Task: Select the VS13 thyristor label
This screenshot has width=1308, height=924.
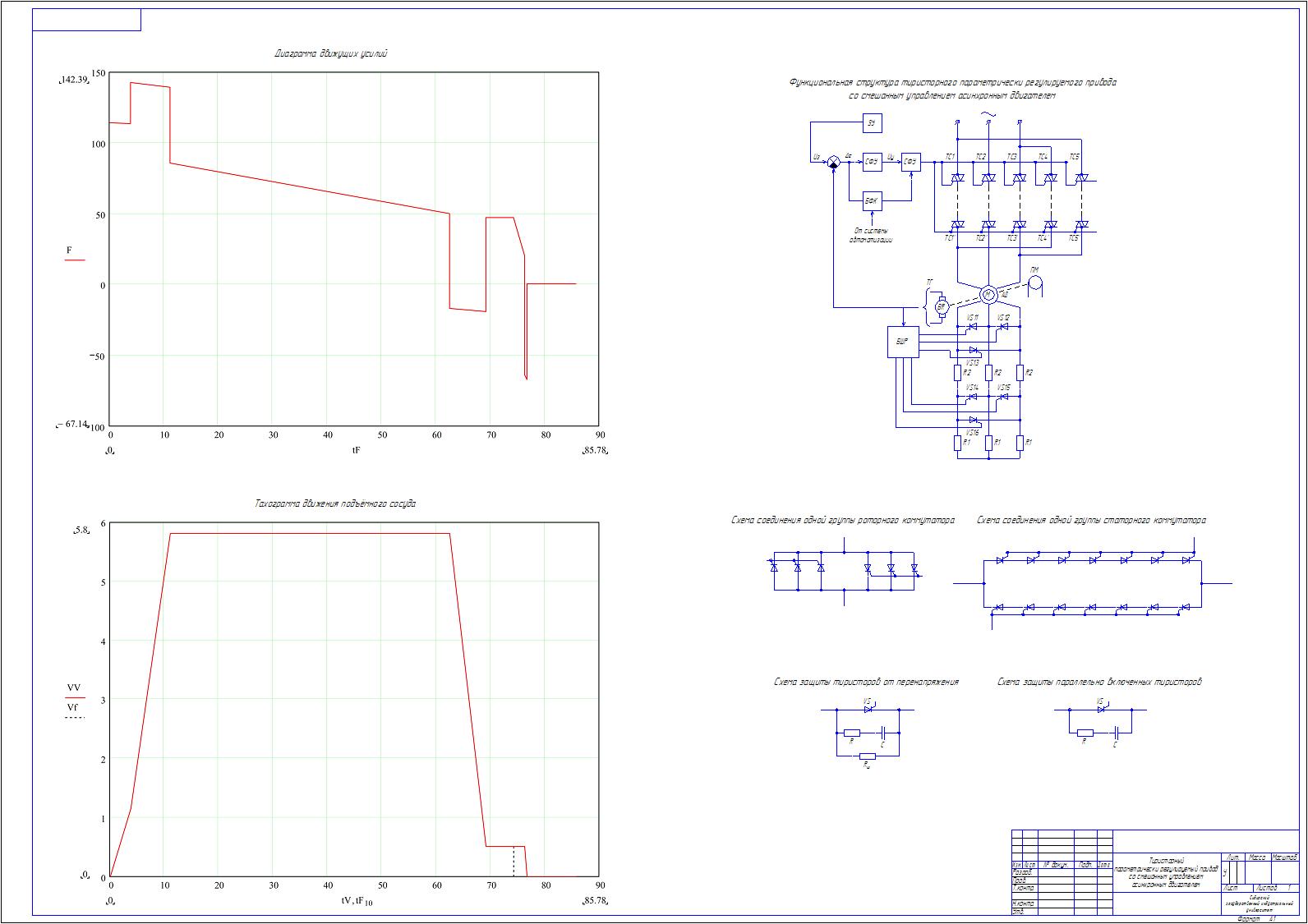Action: 973,363
